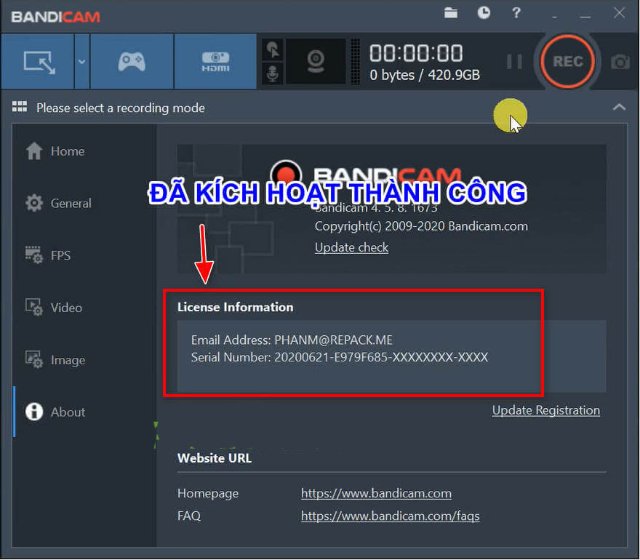Click the recording mode grid icon
Screen dimensions: 640x560
click(19, 107)
